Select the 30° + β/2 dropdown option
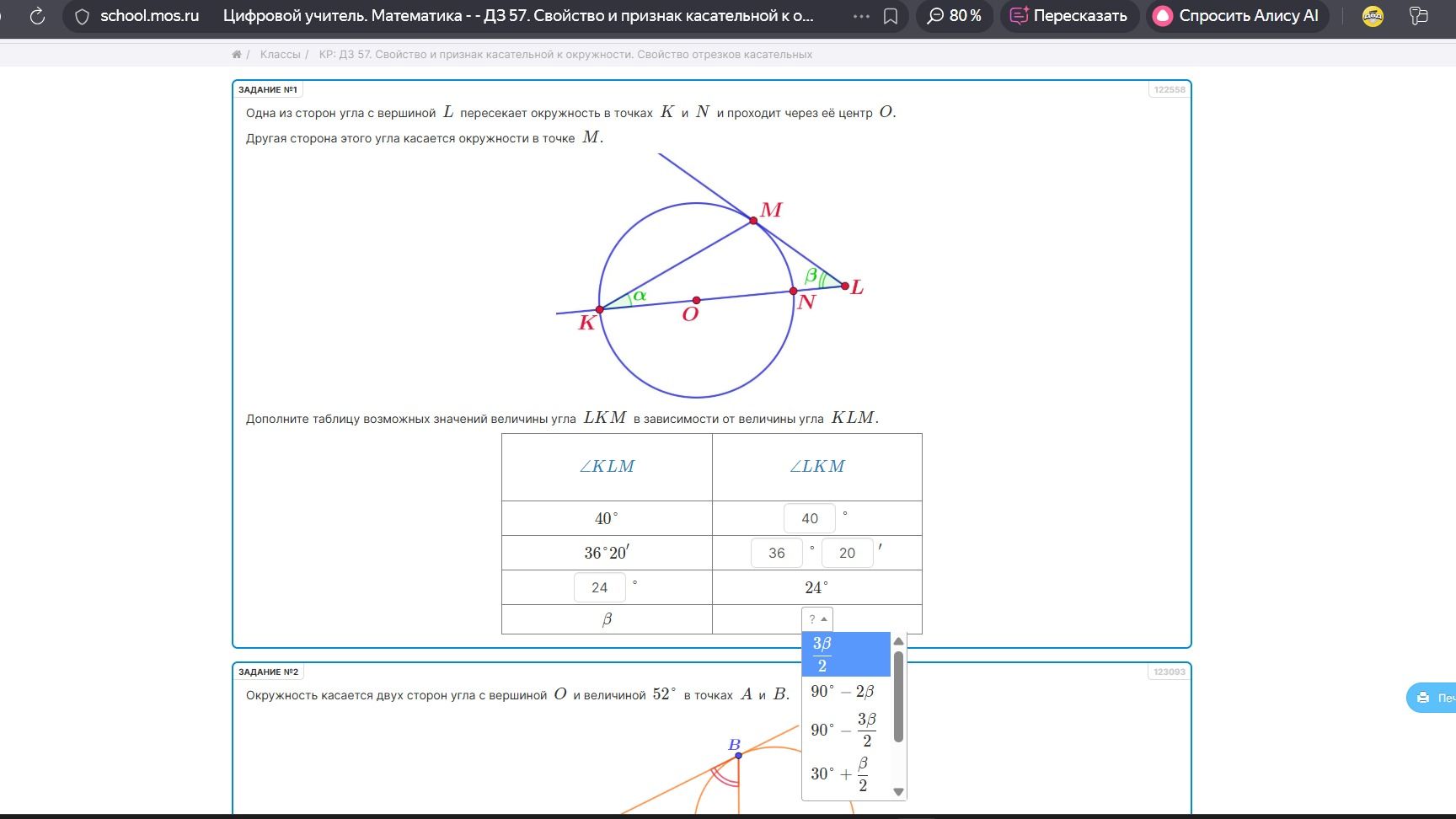This screenshot has height=819, width=1456. click(x=846, y=773)
